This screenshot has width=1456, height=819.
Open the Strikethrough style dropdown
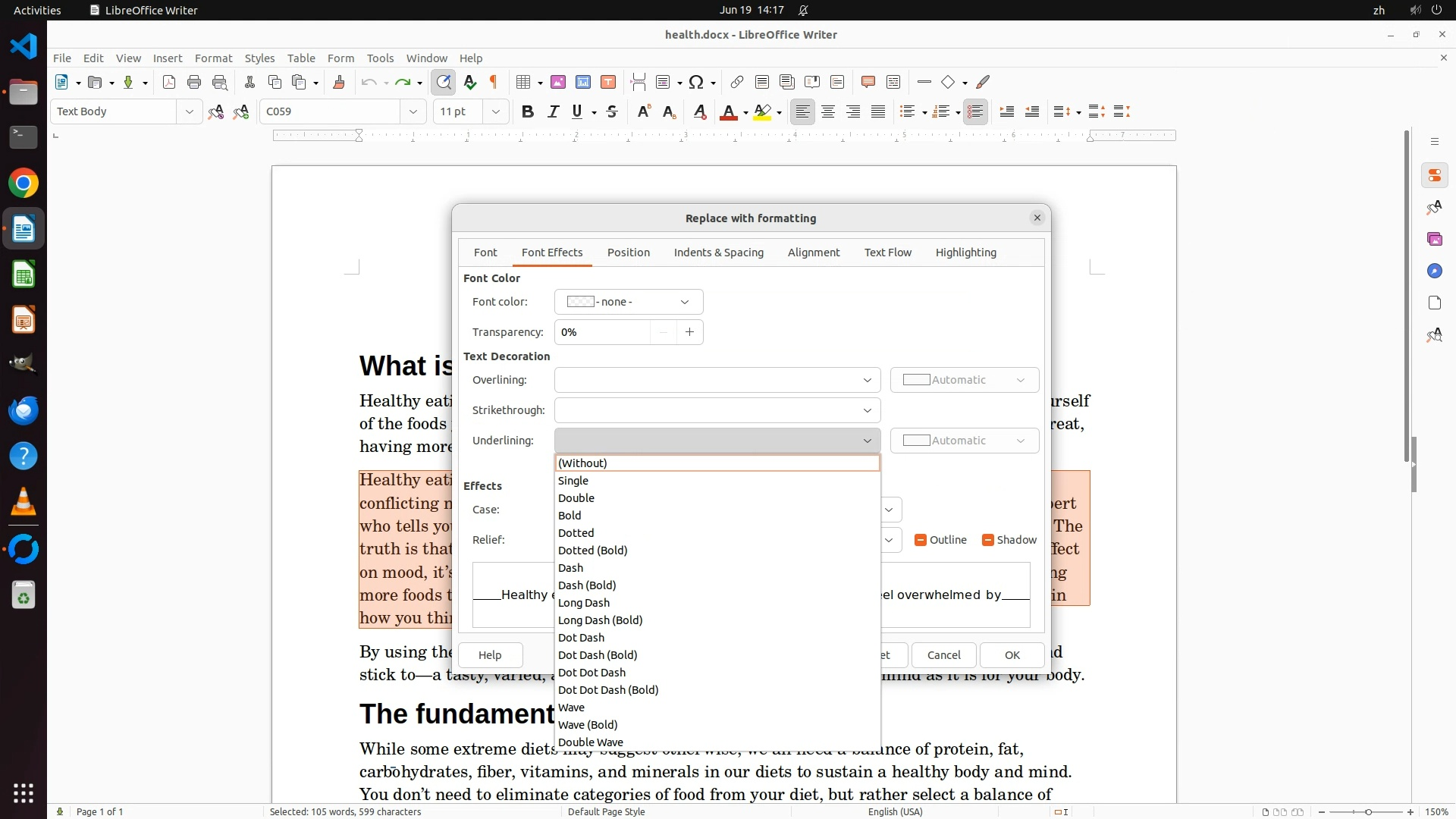(717, 410)
